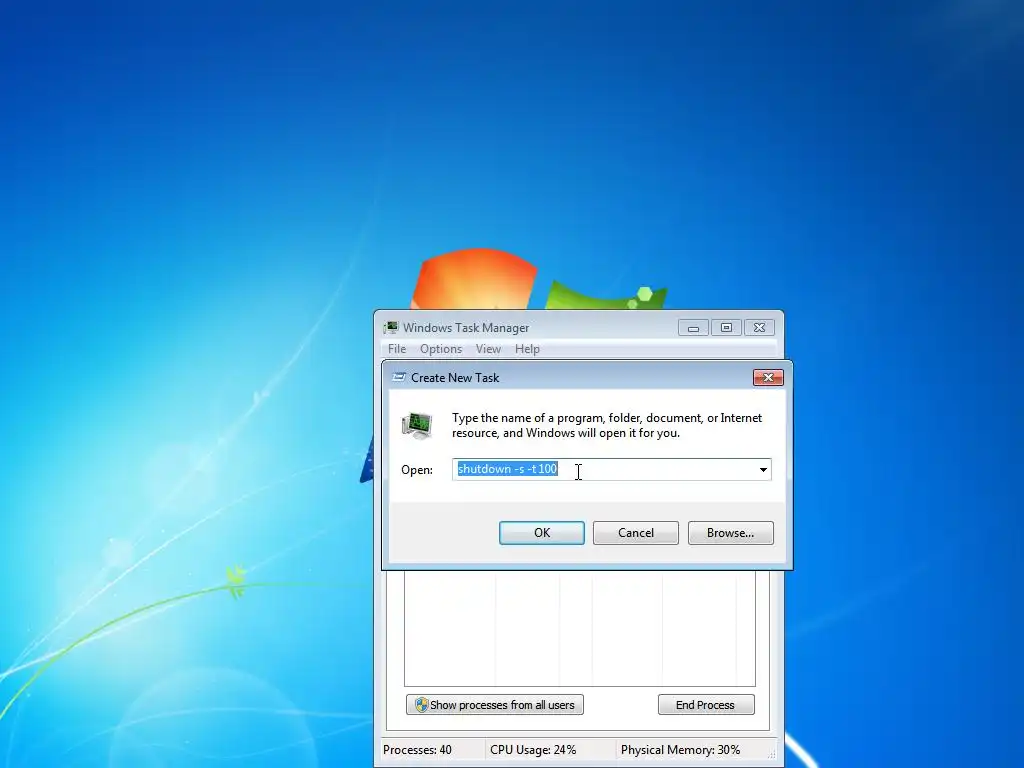Click the Open: label
The height and width of the screenshot is (768, 1024).
click(417, 470)
